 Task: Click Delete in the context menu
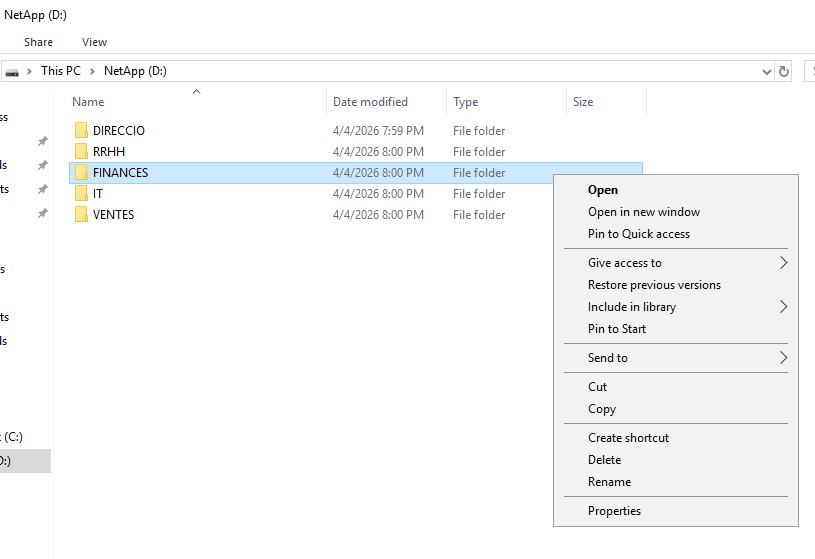[x=604, y=460]
